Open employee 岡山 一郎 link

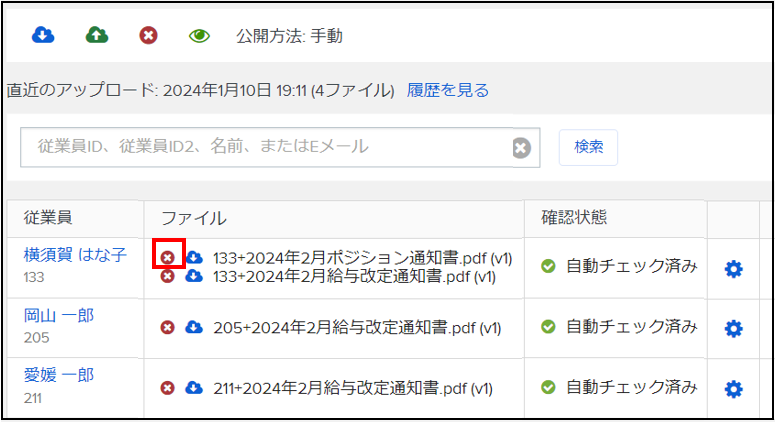point(59,315)
